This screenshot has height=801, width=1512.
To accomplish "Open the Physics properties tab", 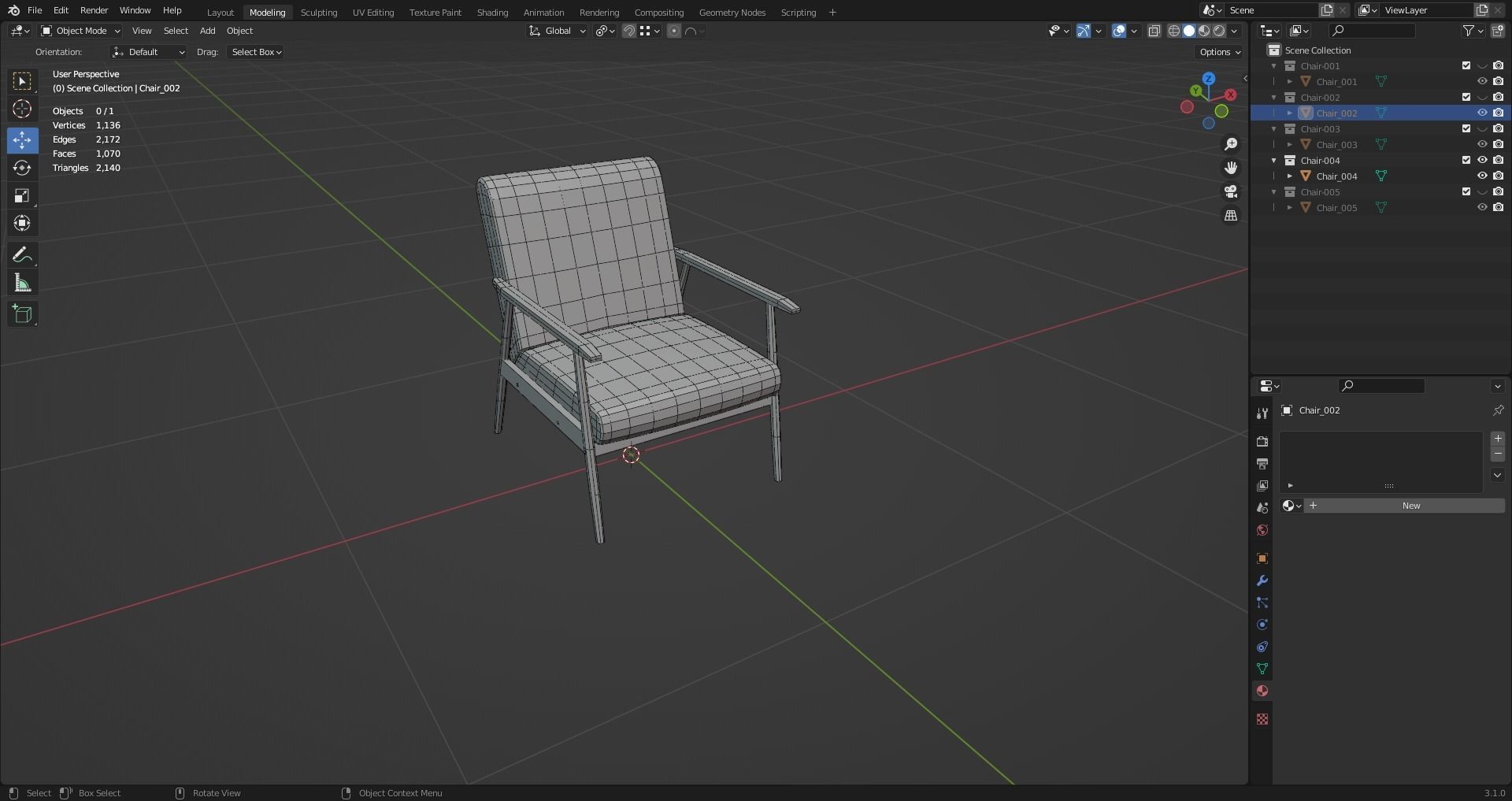I will click(1262, 625).
